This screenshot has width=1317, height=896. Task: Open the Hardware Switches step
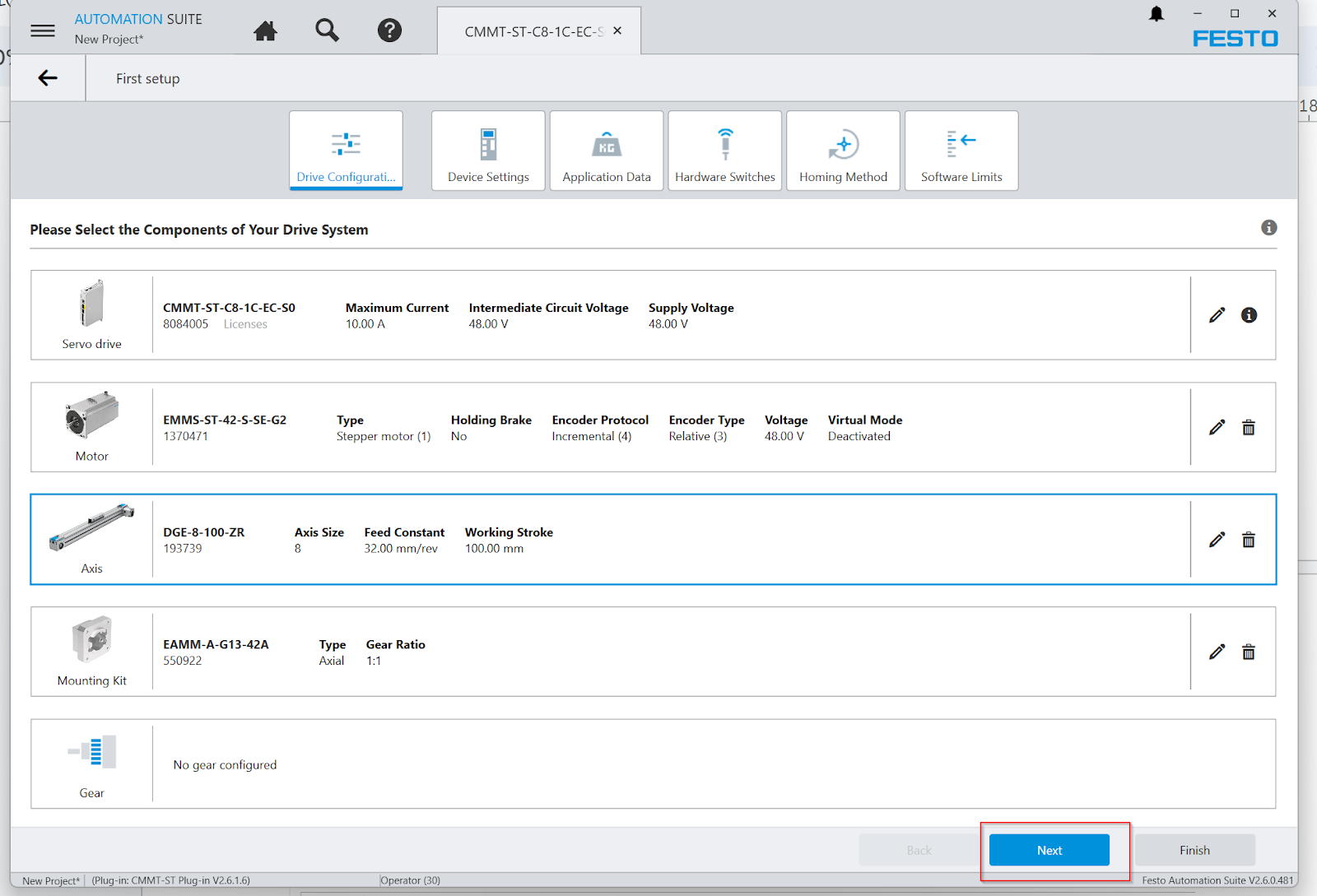725,151
